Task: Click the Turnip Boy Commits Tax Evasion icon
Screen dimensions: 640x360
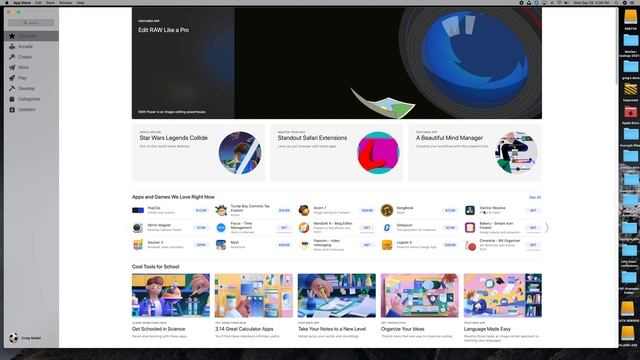Action: (221, 210)
